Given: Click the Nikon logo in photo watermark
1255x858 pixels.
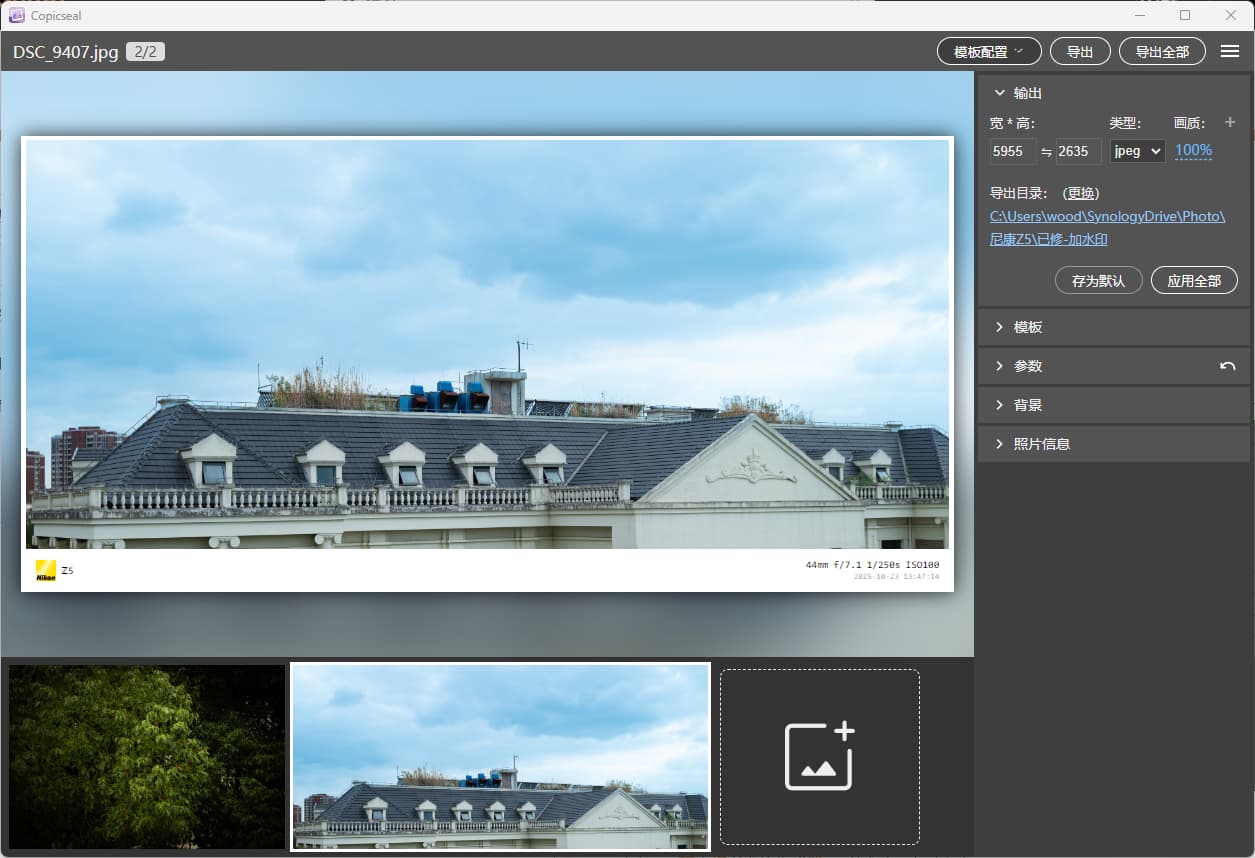Looking at the screenshot, I should pos(46,571).
